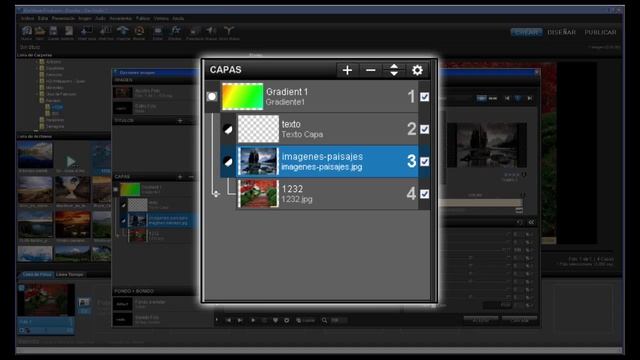Remove the selected layer with the minus button
Viewport: 640px width, 360px height.
click(371, 70)
